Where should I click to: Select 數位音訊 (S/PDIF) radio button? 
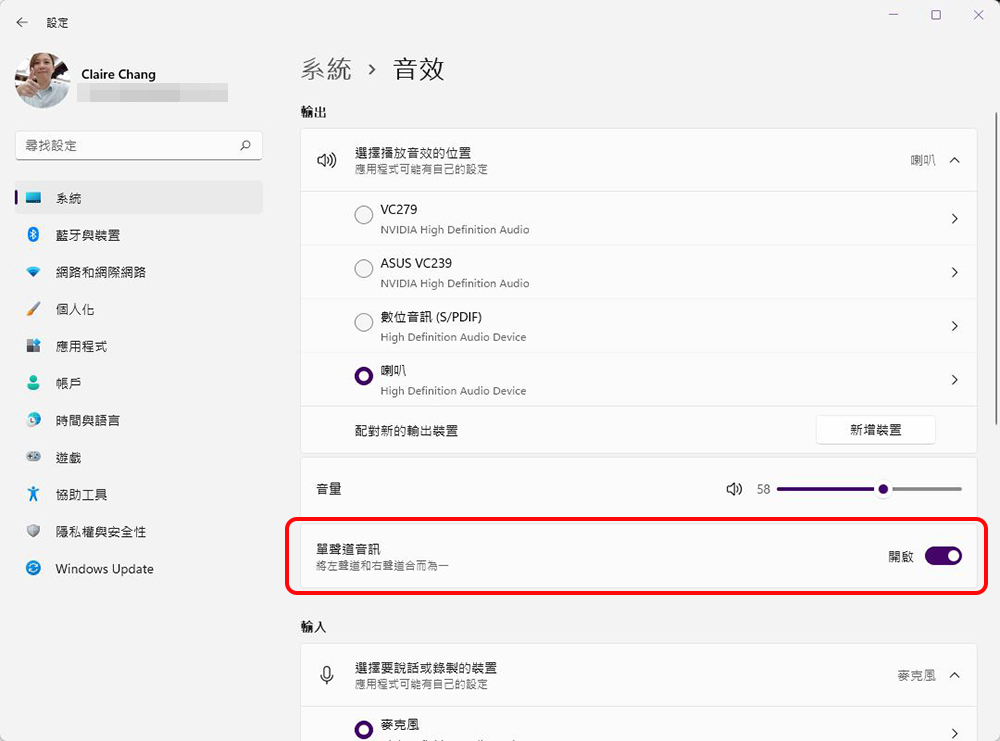pos(364,322)
